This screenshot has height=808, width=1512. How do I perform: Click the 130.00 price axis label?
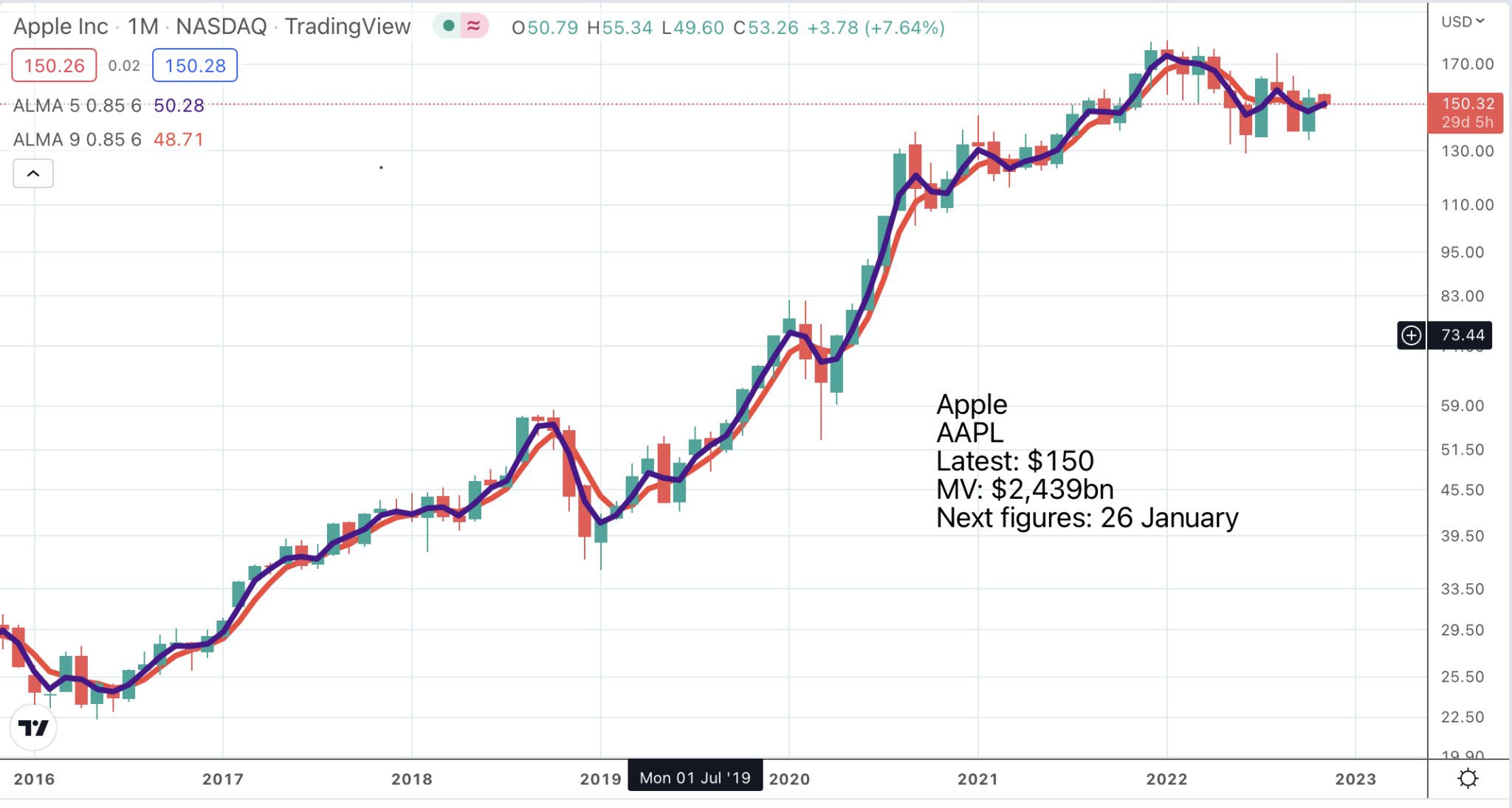coord(1467,151)
